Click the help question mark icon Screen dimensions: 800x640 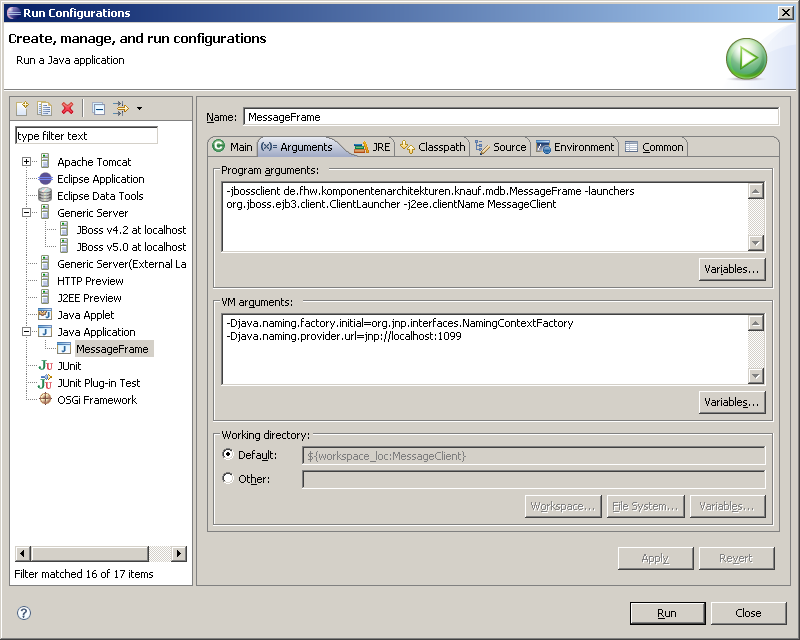[23, 613]
